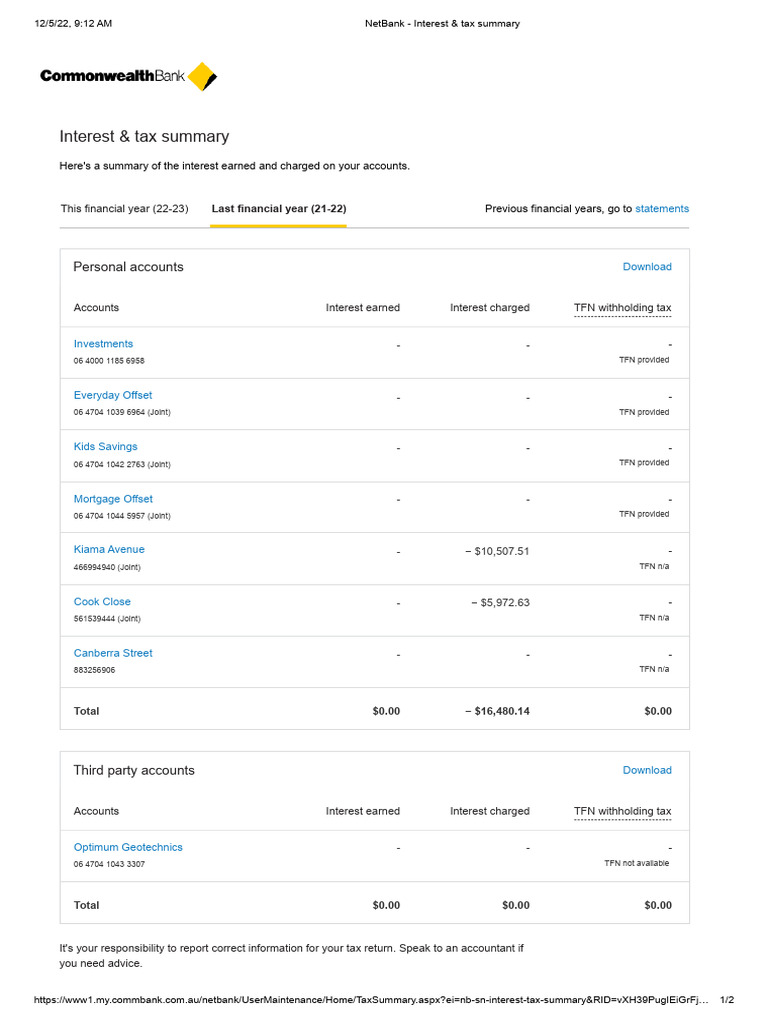Download Third party accounts summary
Screen dimensions: 768x1024
coord(647,770)
